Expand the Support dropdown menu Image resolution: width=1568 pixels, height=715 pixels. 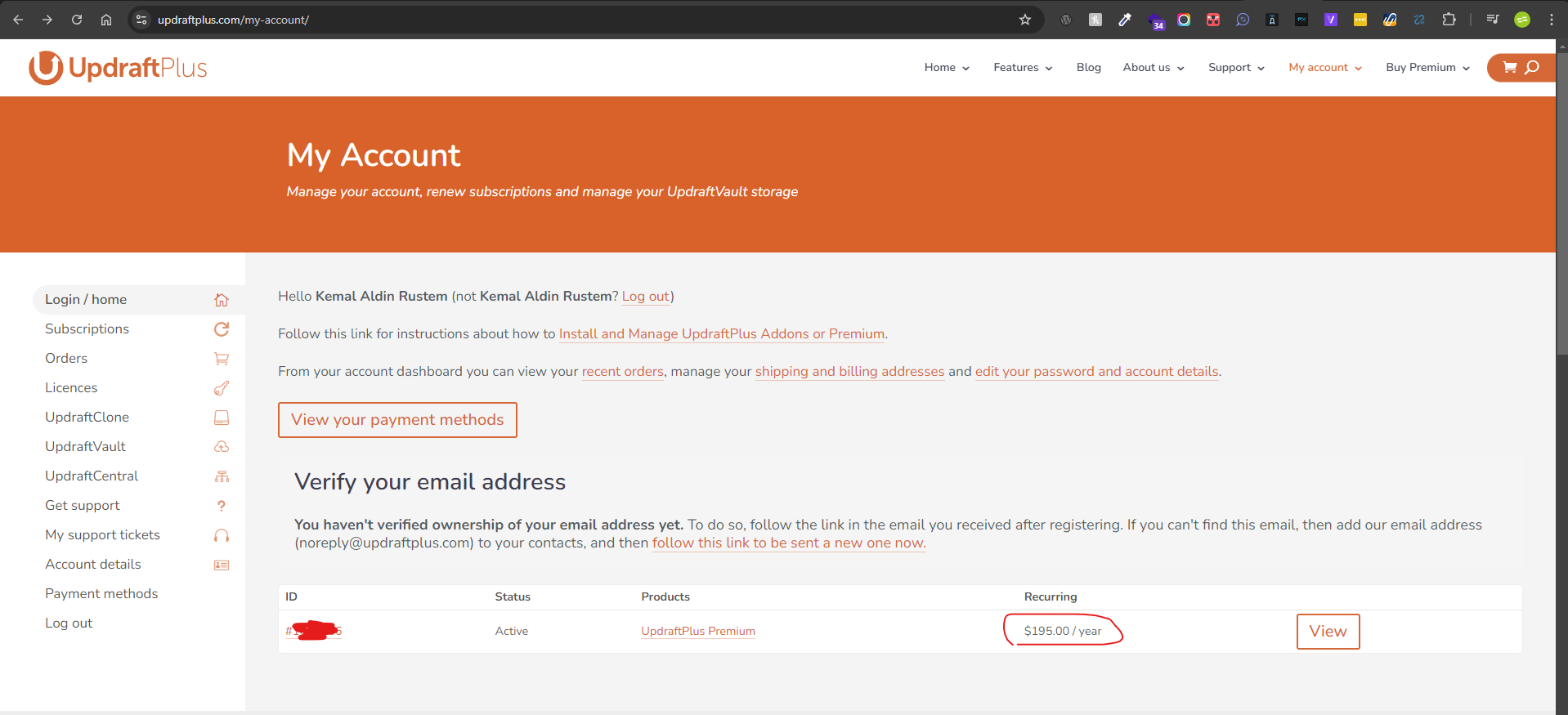pyautogui.click(x=1235, y=68)
